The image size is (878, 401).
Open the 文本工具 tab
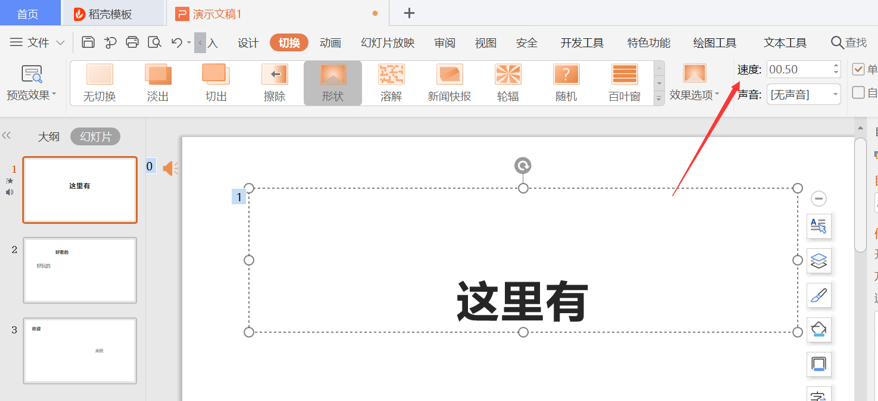coord(785,43)
